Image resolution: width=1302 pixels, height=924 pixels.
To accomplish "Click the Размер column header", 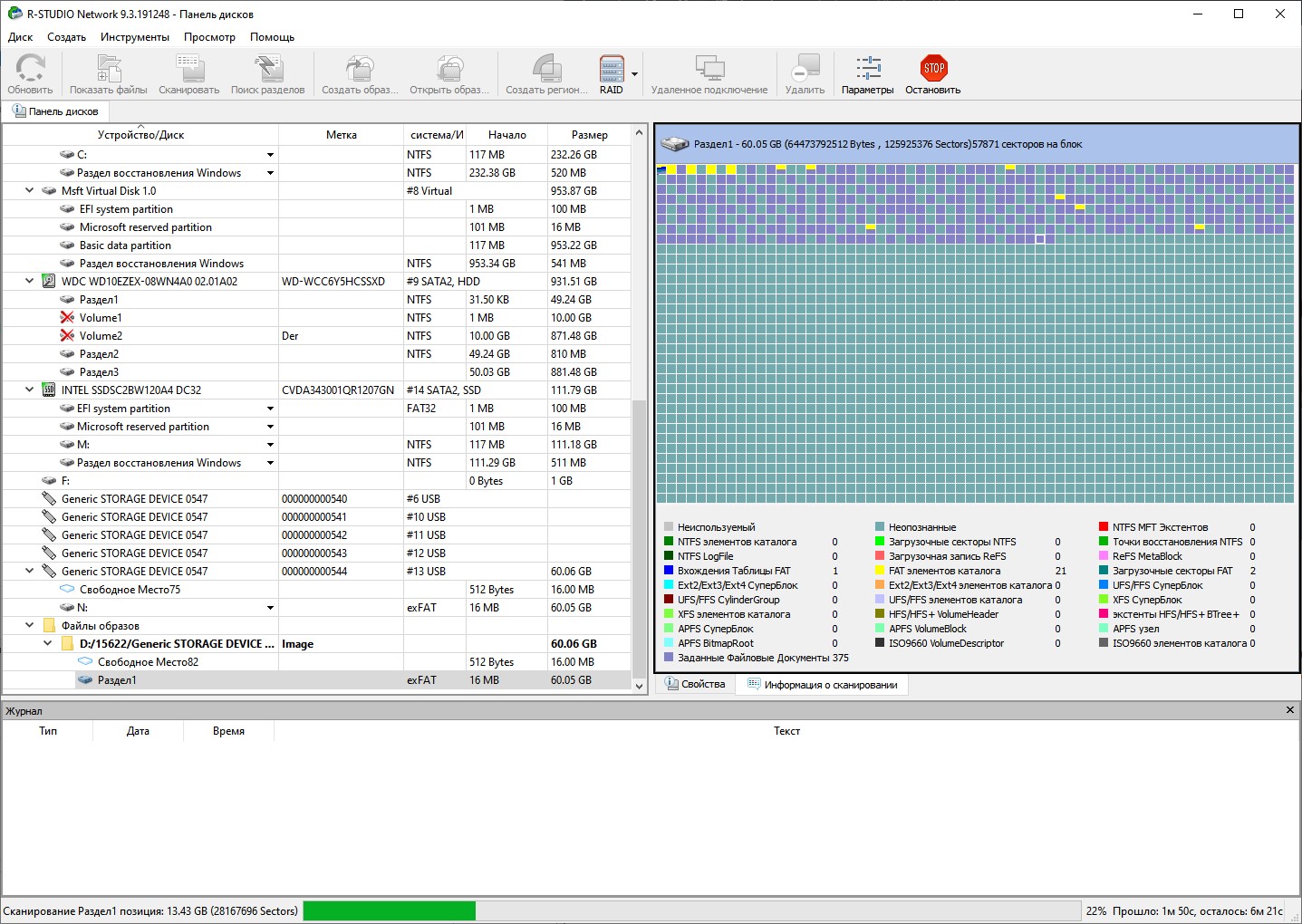I will [x=589, y=135].
